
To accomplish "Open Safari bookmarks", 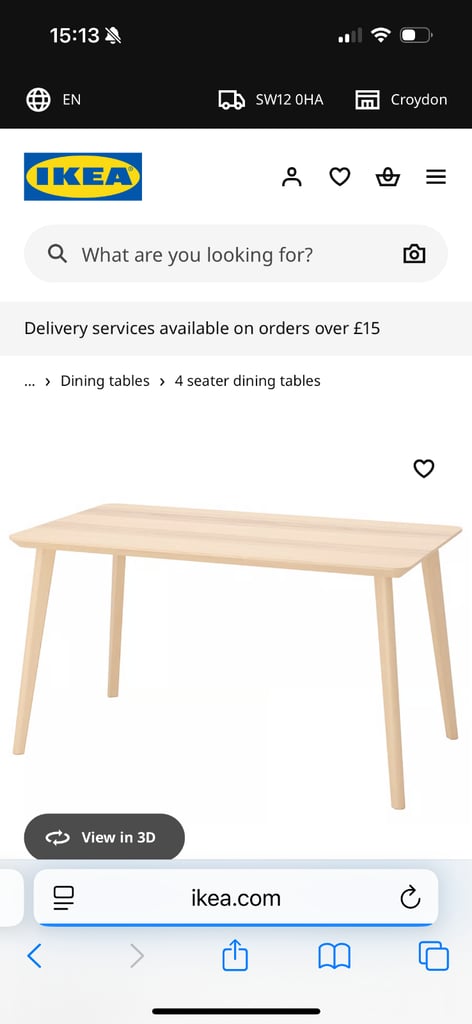I will pyautogui.click(x=334, y=957).
